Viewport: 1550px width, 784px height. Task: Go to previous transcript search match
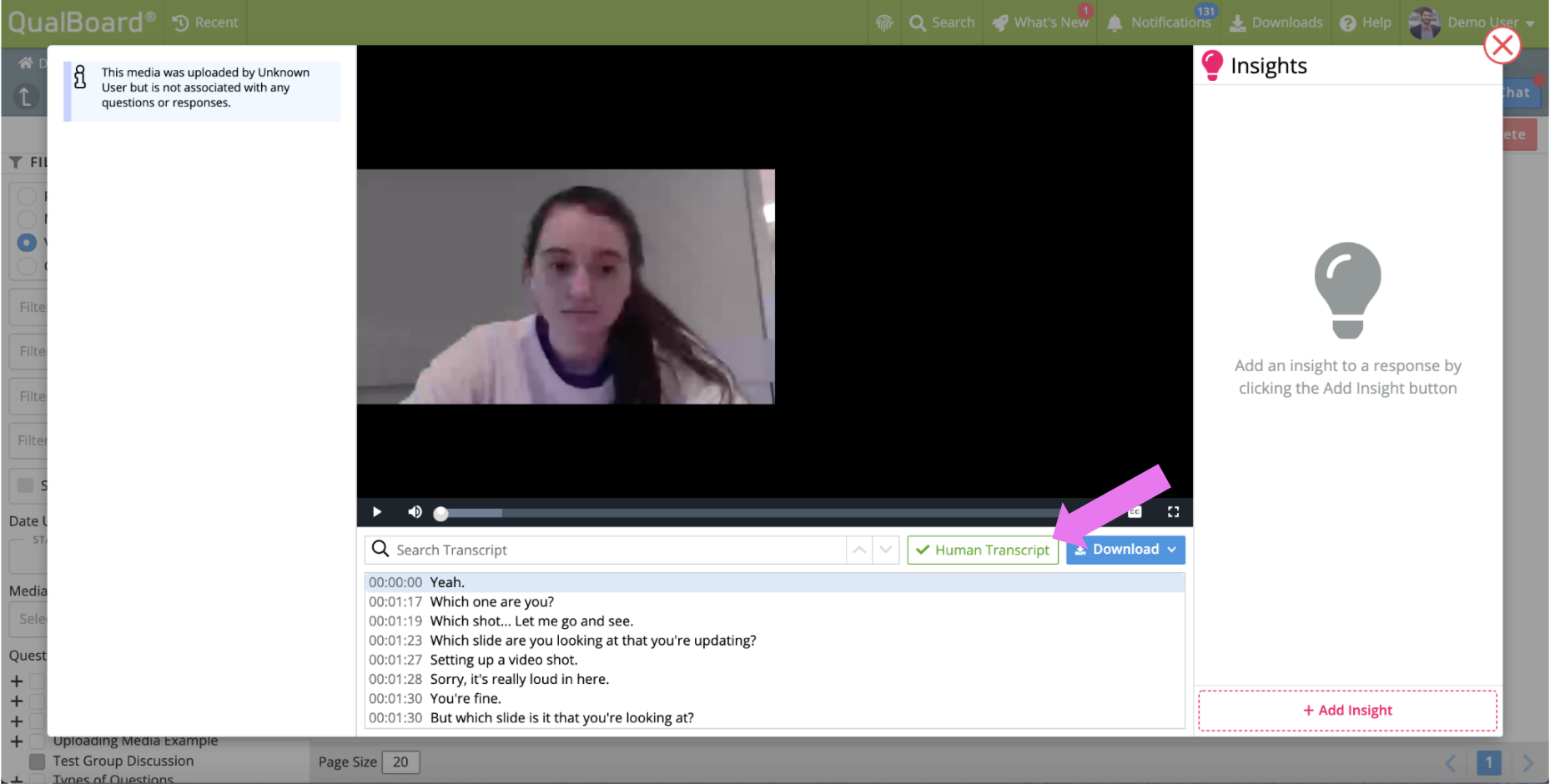[x=859, y=550]
